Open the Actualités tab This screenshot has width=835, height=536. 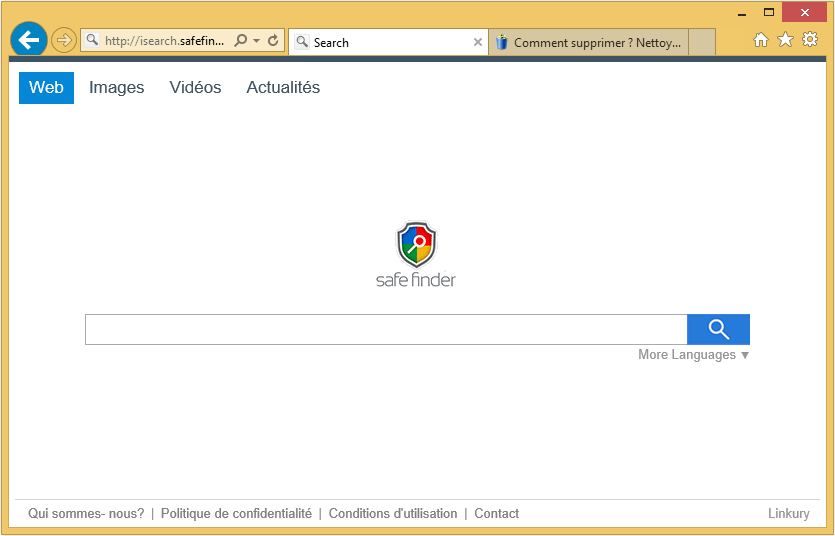283,88
